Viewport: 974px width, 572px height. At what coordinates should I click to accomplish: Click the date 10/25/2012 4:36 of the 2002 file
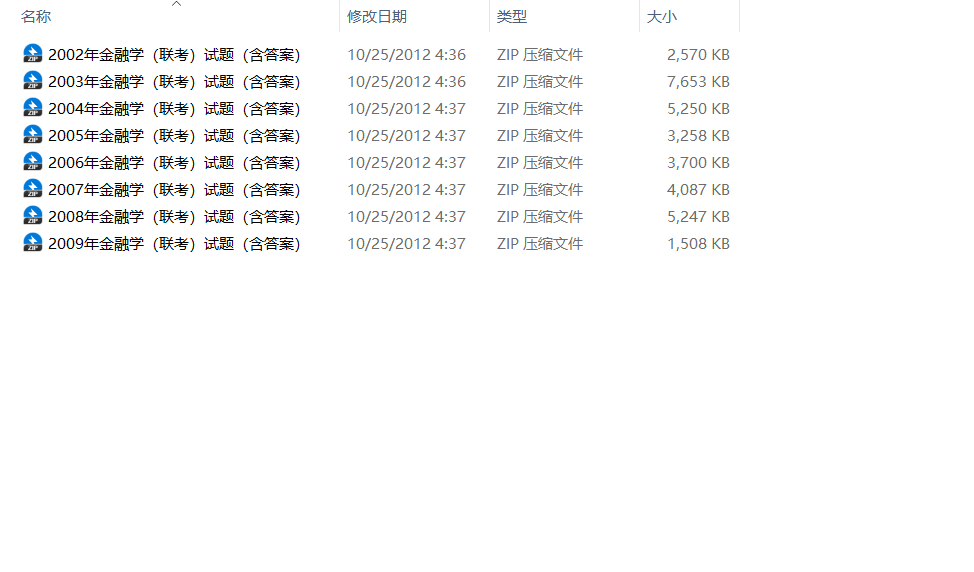406,55
